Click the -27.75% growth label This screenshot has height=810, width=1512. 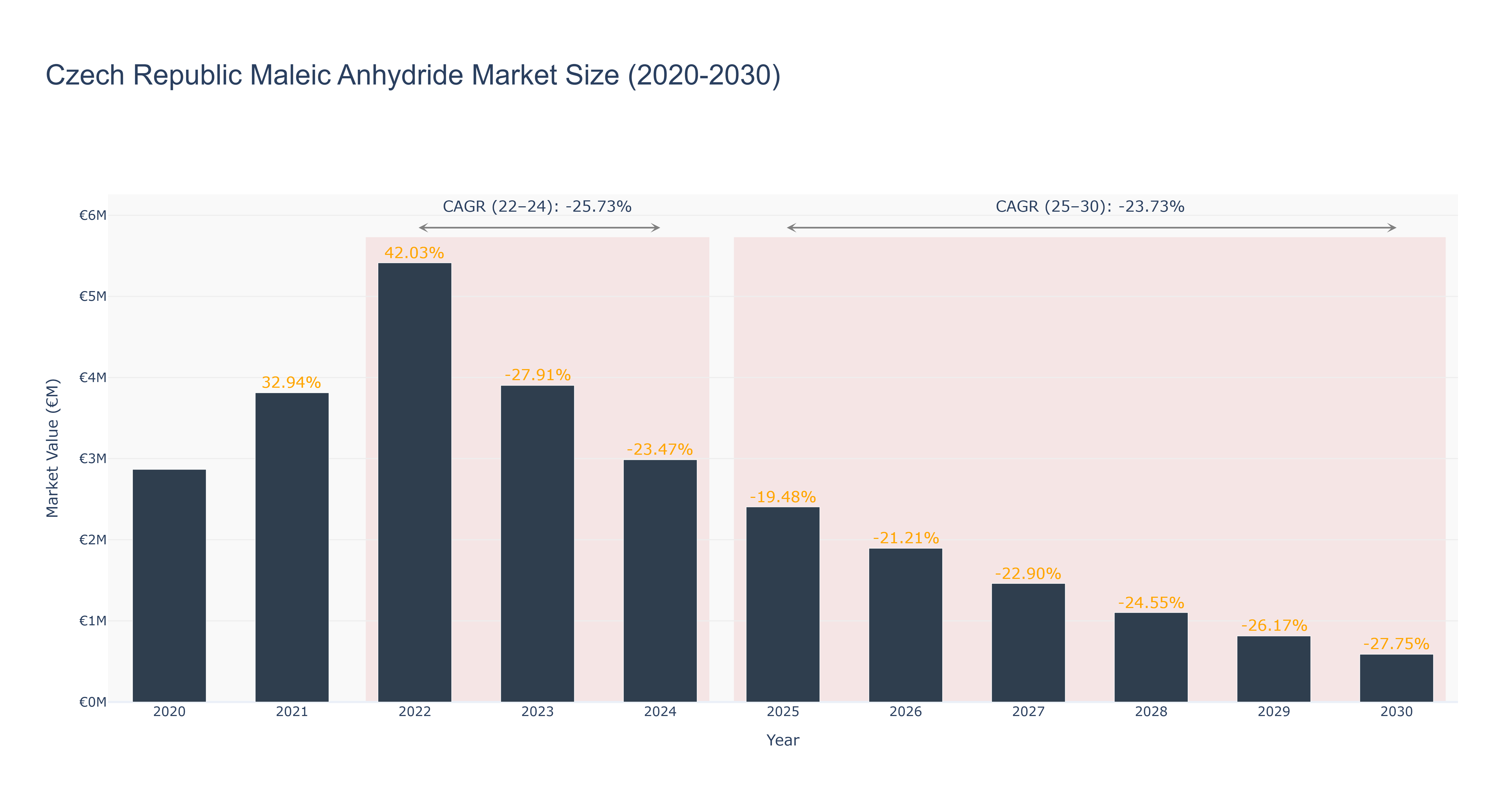point(1396,644)
